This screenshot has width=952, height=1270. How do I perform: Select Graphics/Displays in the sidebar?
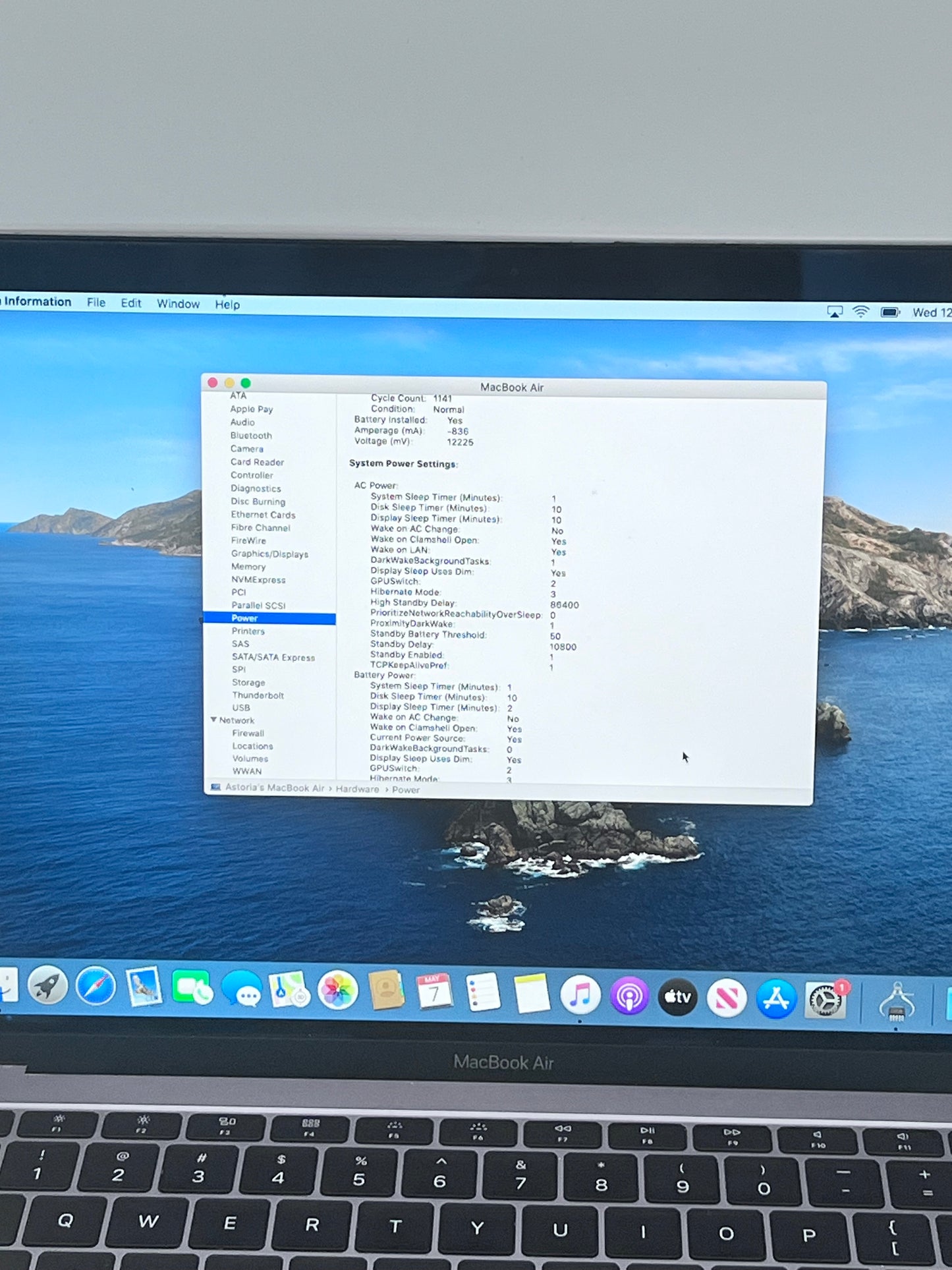pyautogui.click(x=269, y=554)
